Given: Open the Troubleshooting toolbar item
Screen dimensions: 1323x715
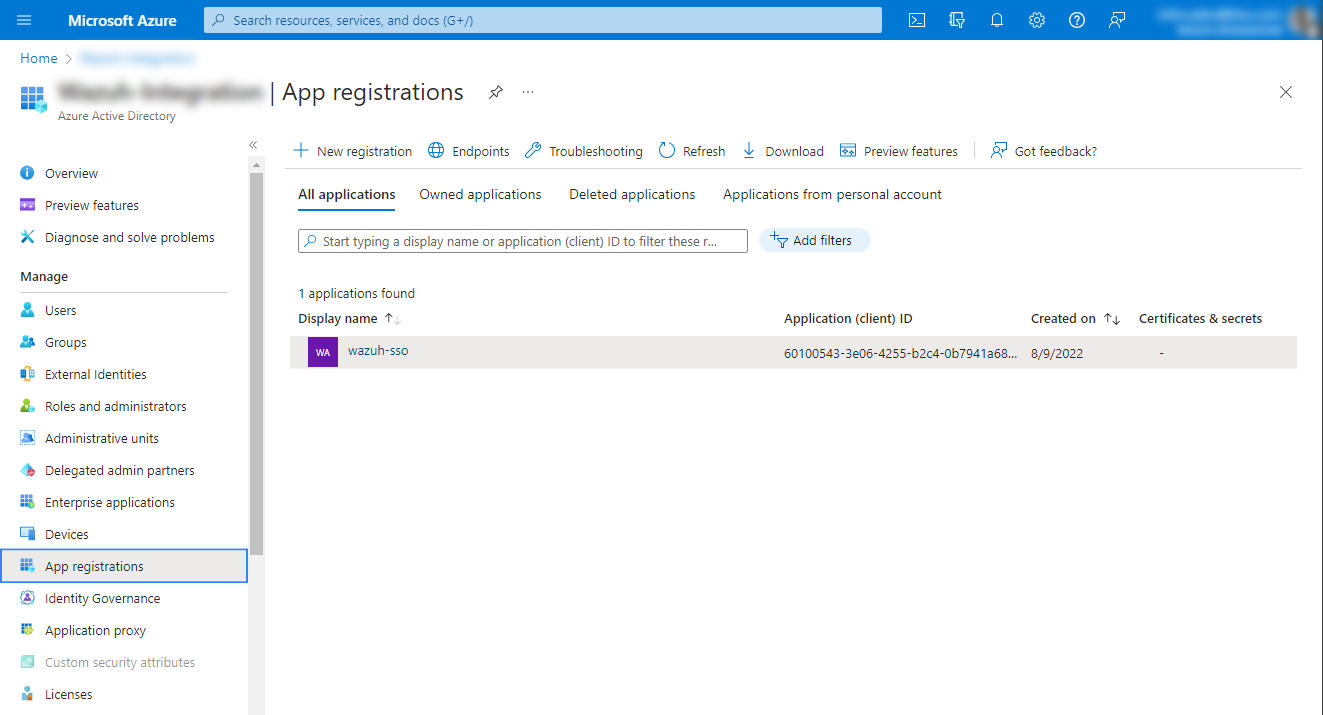Looking at the screenshot, I should [583, 151].
